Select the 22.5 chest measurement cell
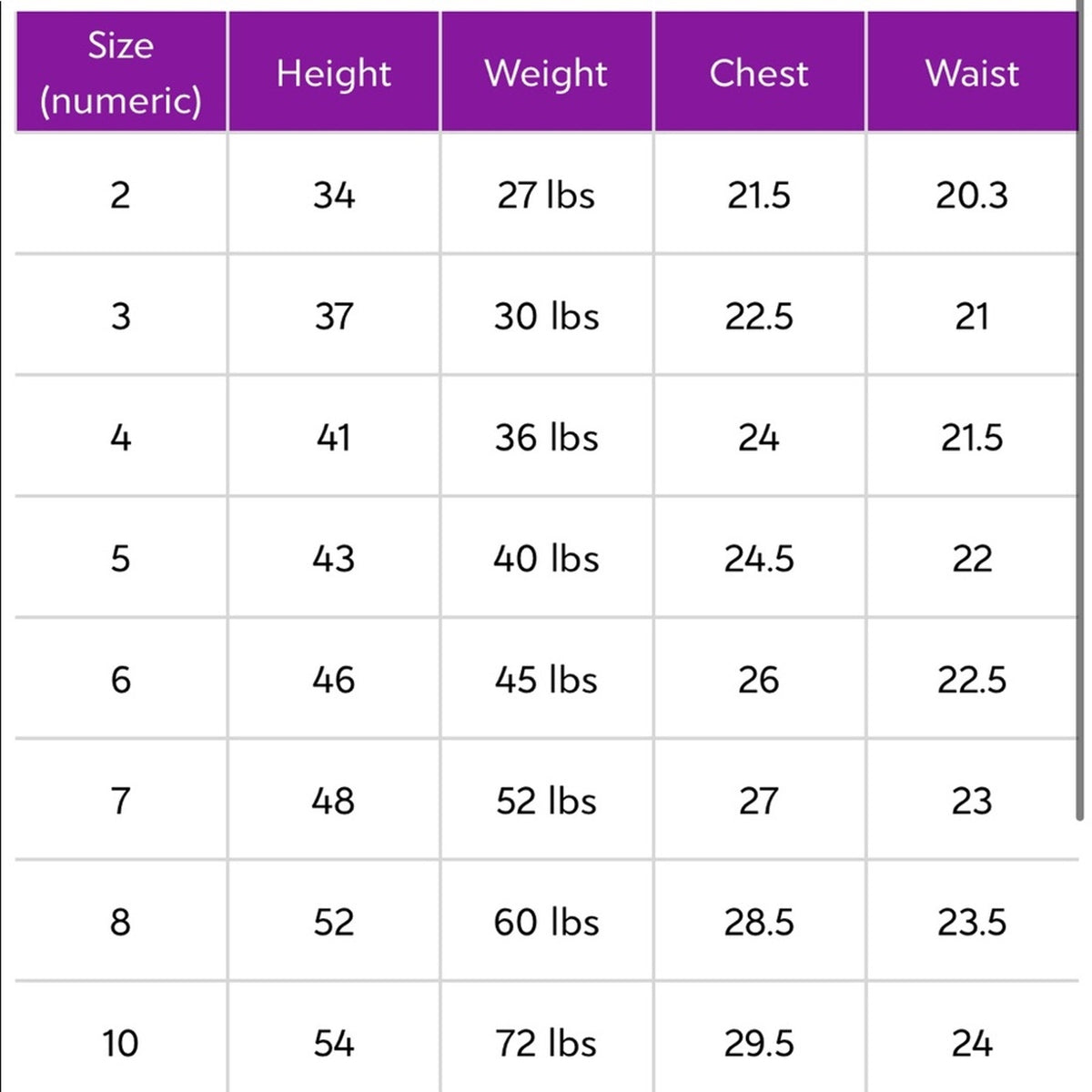Screen dimensions: 1092x1092 (x=759, y=315)
